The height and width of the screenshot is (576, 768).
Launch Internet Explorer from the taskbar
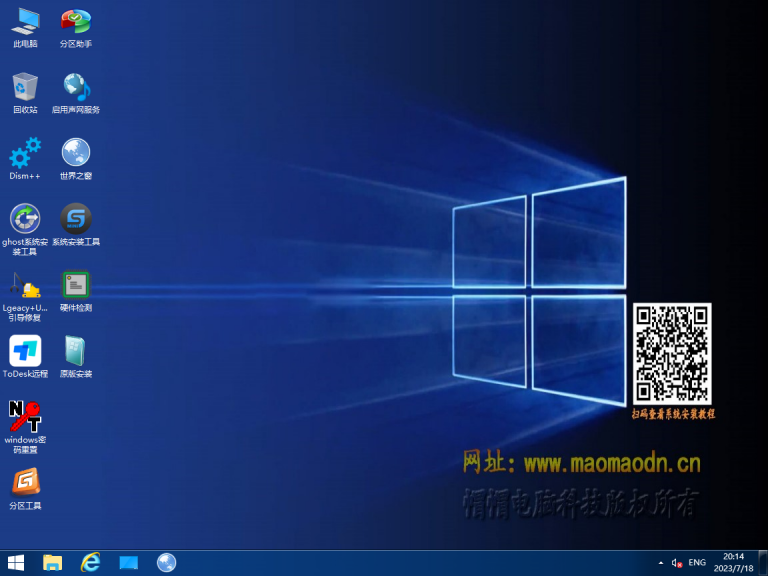(x=91, y=563)
